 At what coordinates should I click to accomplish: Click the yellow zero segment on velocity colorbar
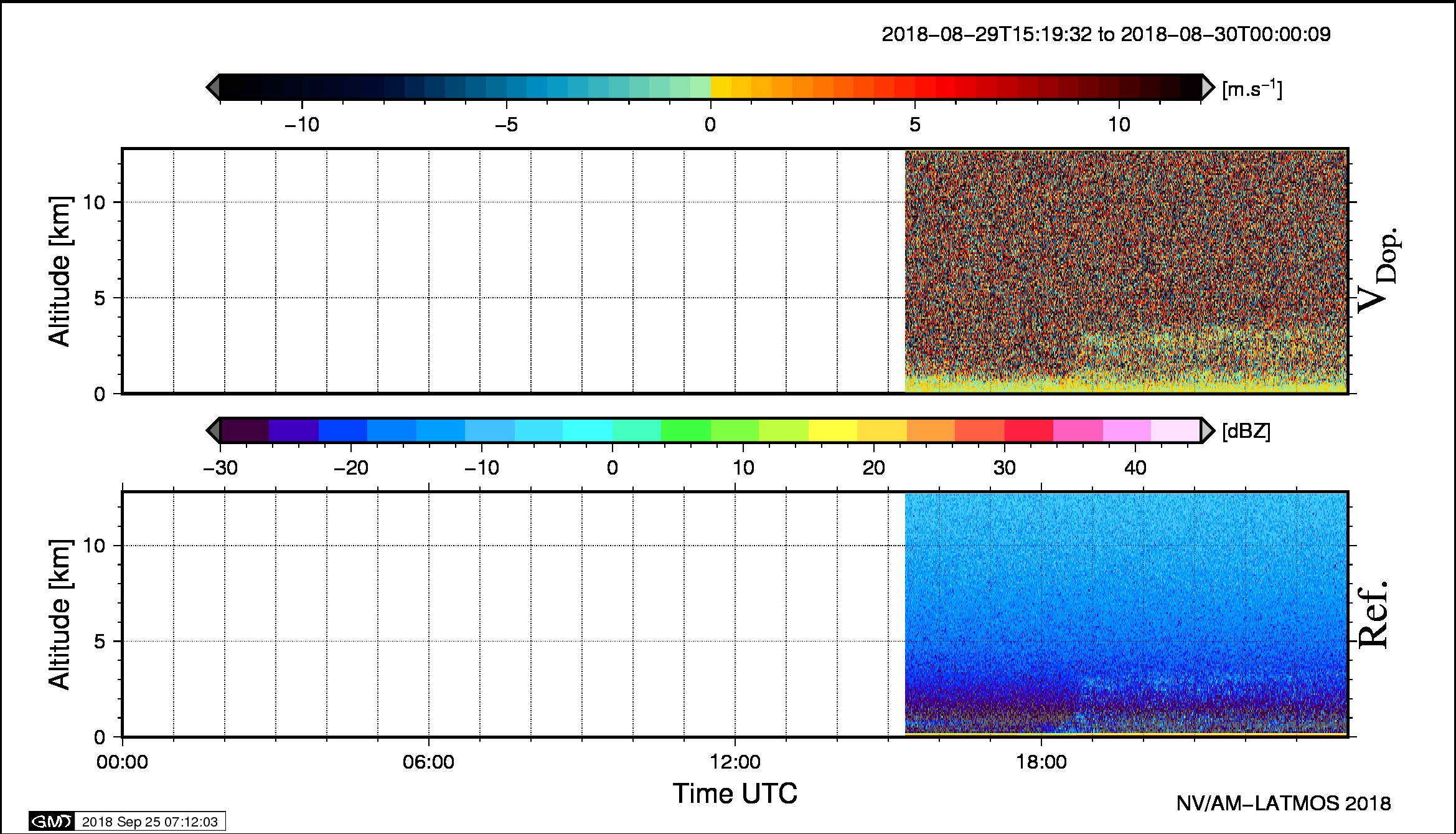[x=720, y=87]
